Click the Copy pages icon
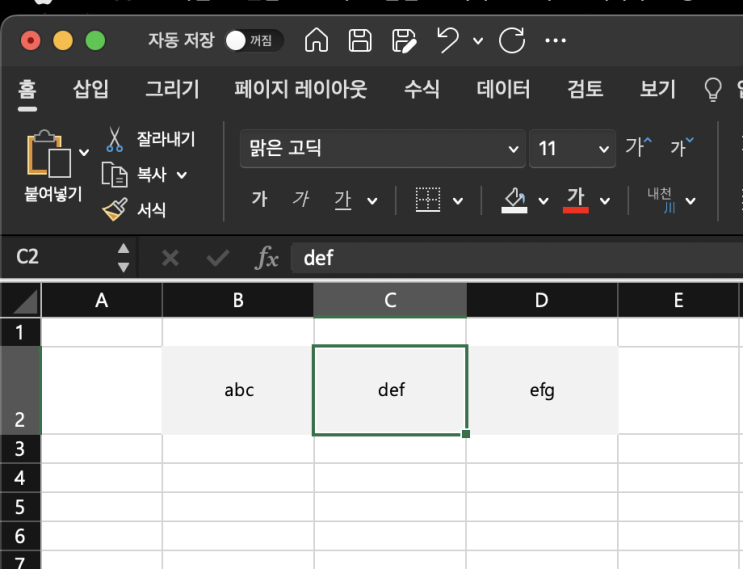743x569 pixels. tap(115, 175)
